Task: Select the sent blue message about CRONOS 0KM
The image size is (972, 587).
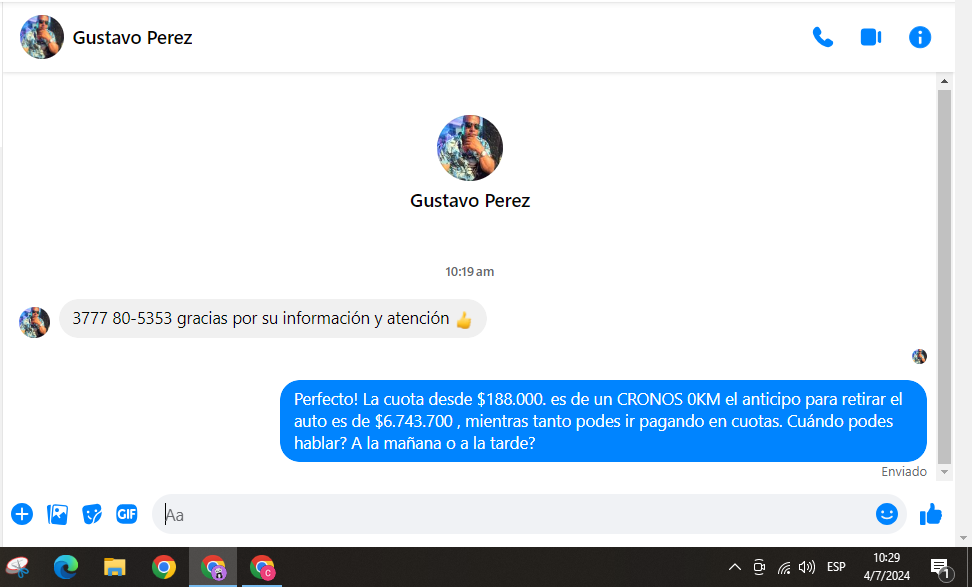Action: [602, 421]
